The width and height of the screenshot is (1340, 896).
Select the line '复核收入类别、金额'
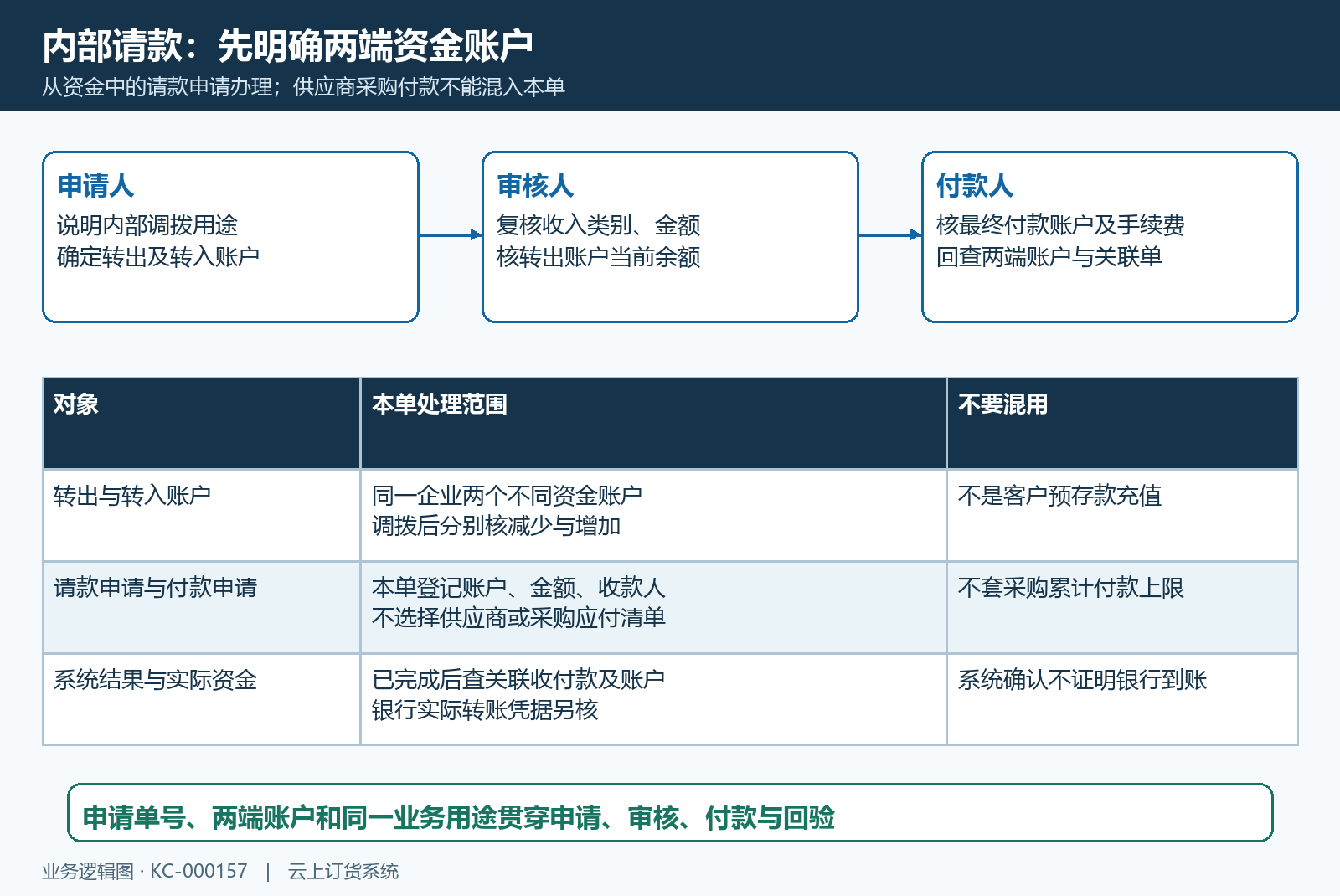tap(598, 224)
